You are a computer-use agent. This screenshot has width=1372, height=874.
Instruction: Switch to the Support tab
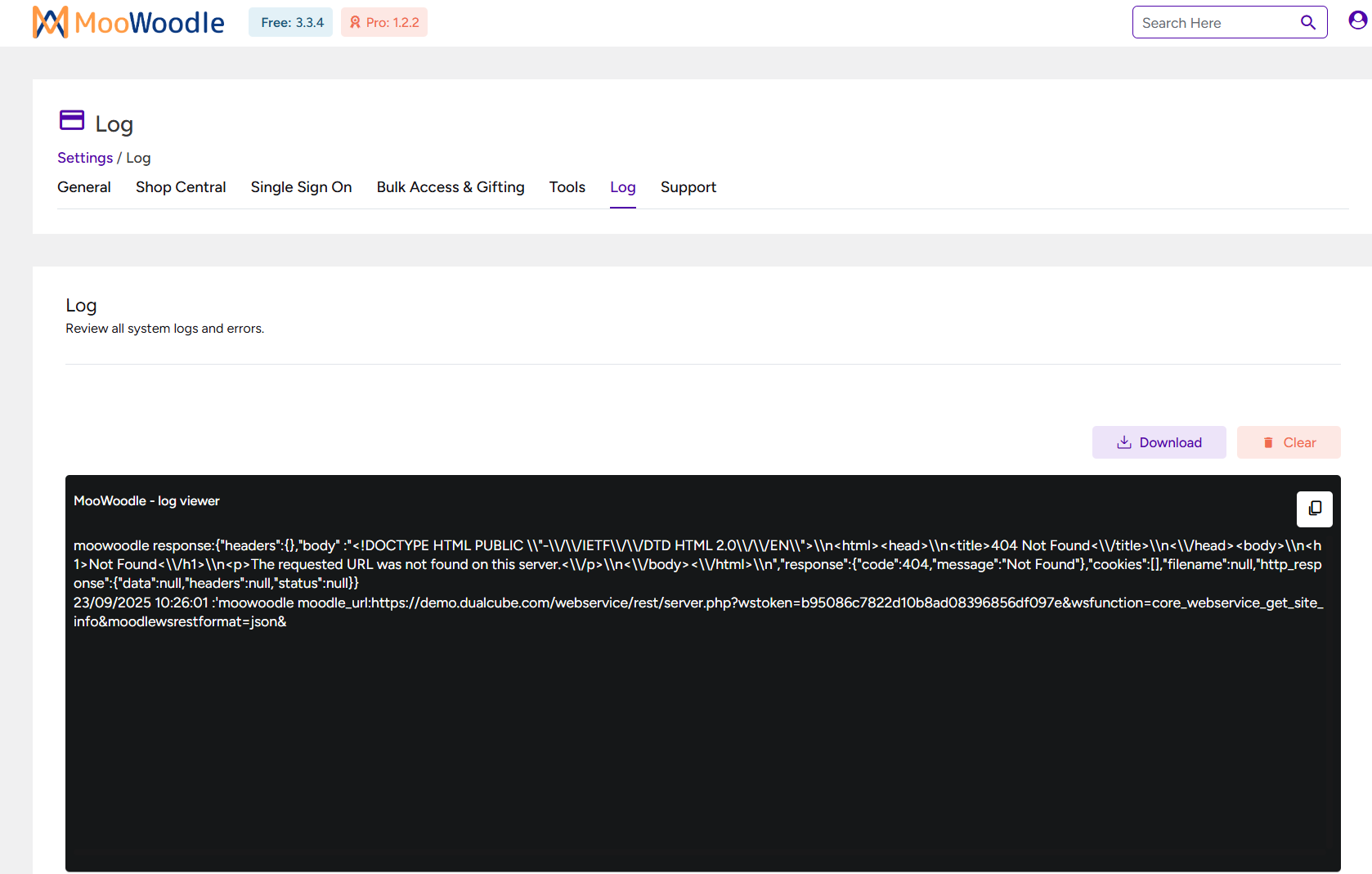click(x=688, y=187)
